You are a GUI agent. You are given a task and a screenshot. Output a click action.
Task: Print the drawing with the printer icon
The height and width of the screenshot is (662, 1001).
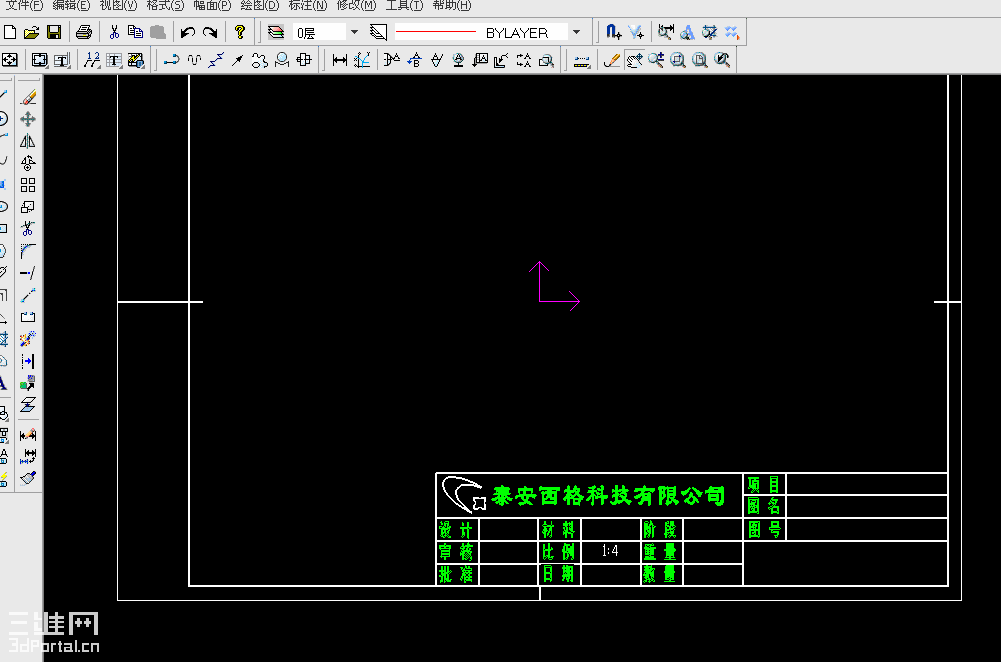[x=84, y=32]
